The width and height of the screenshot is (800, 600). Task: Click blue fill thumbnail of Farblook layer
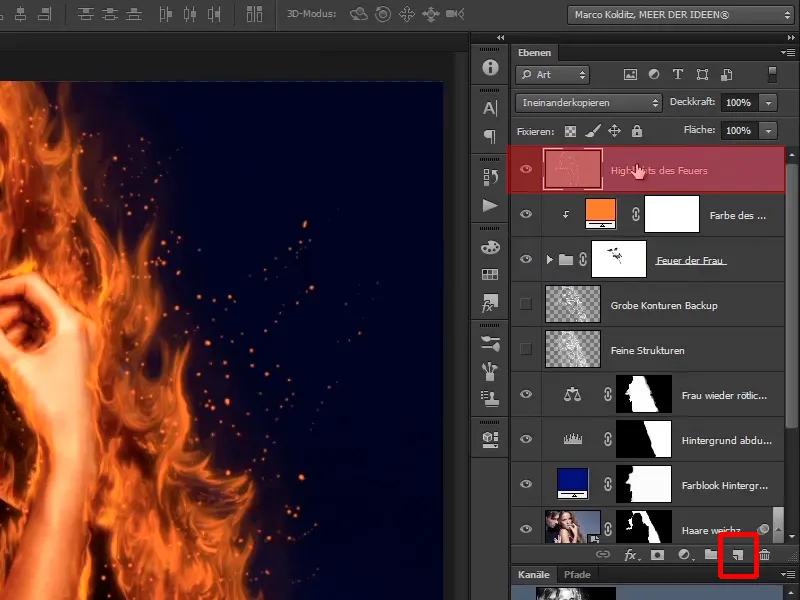(572, 484)
